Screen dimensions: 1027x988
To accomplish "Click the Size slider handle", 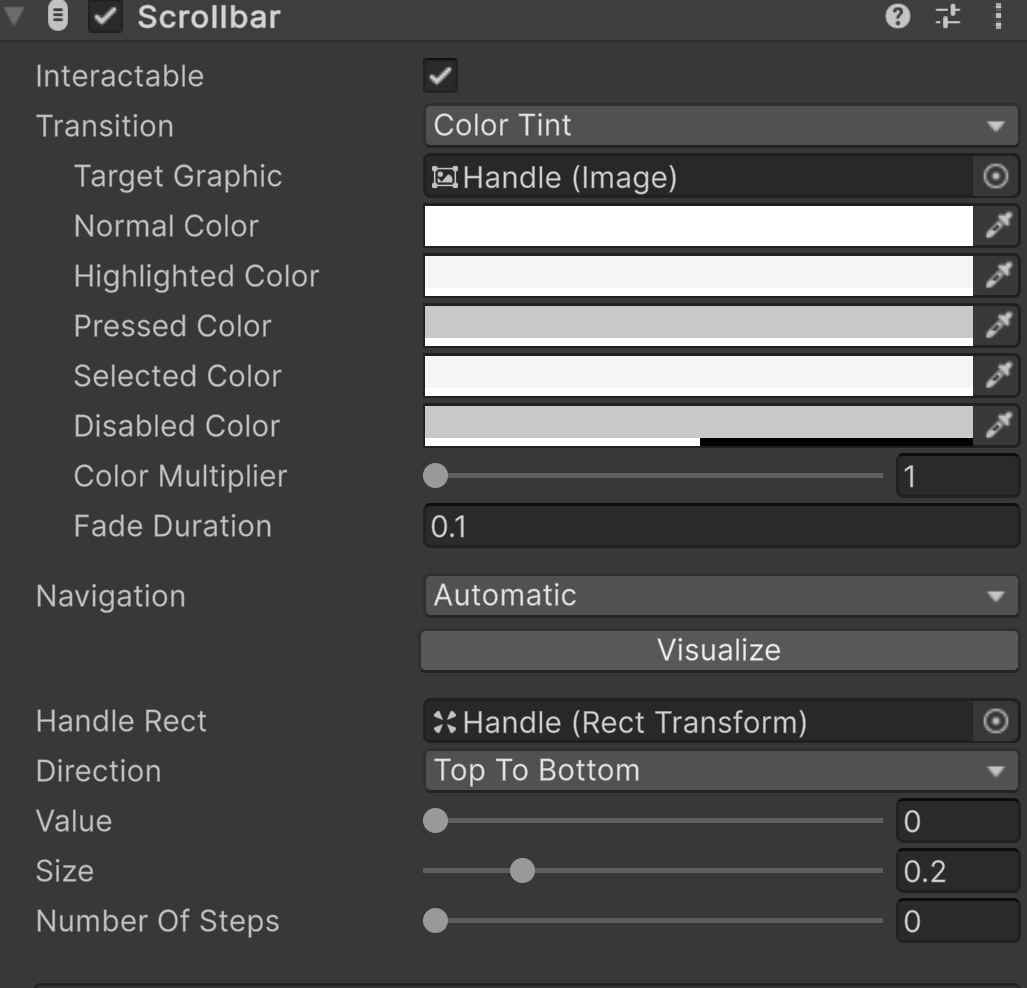I will pos(522,871).
